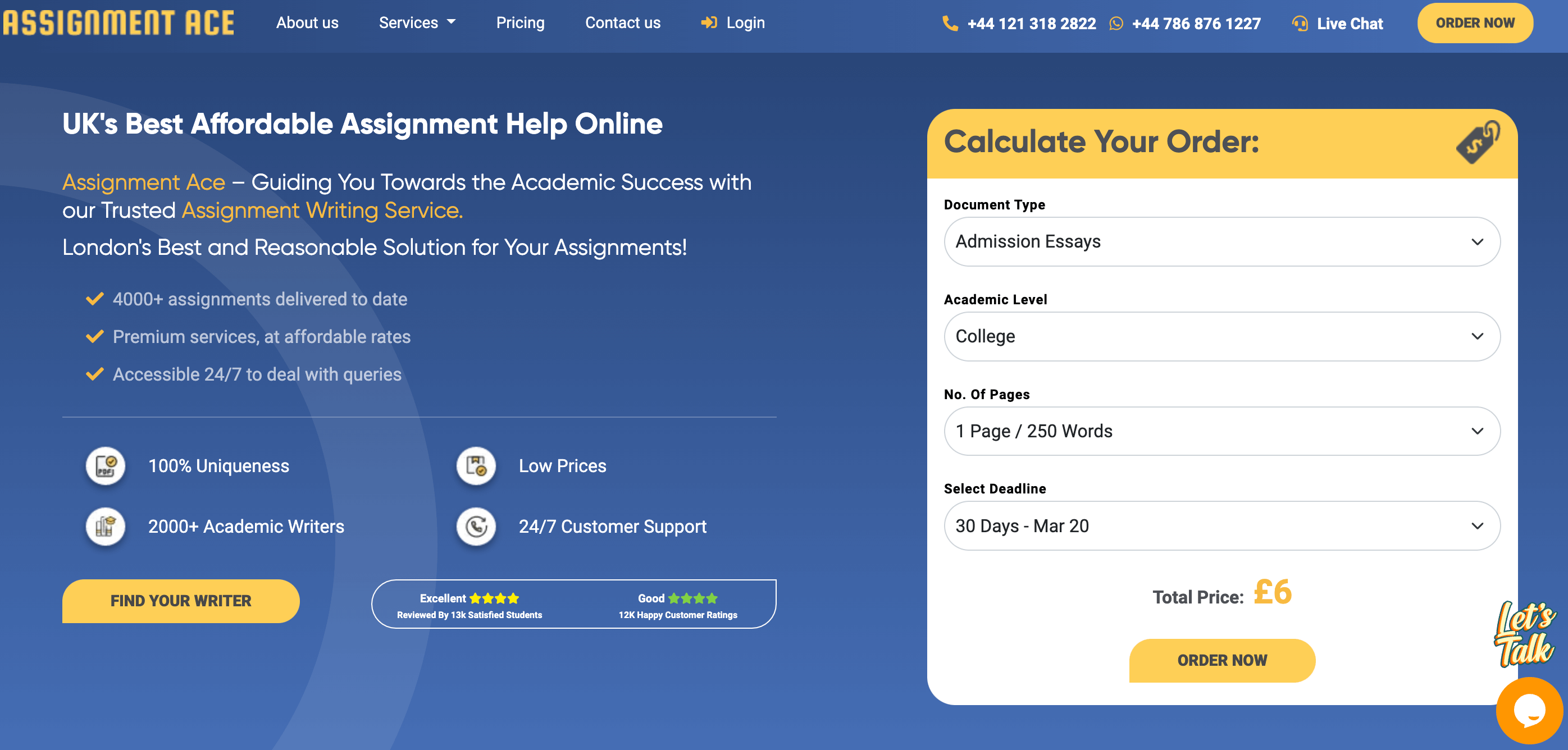The image size is (1568, 750).
Task: Click the Assignment Ace logo
Action: [118, 23]
